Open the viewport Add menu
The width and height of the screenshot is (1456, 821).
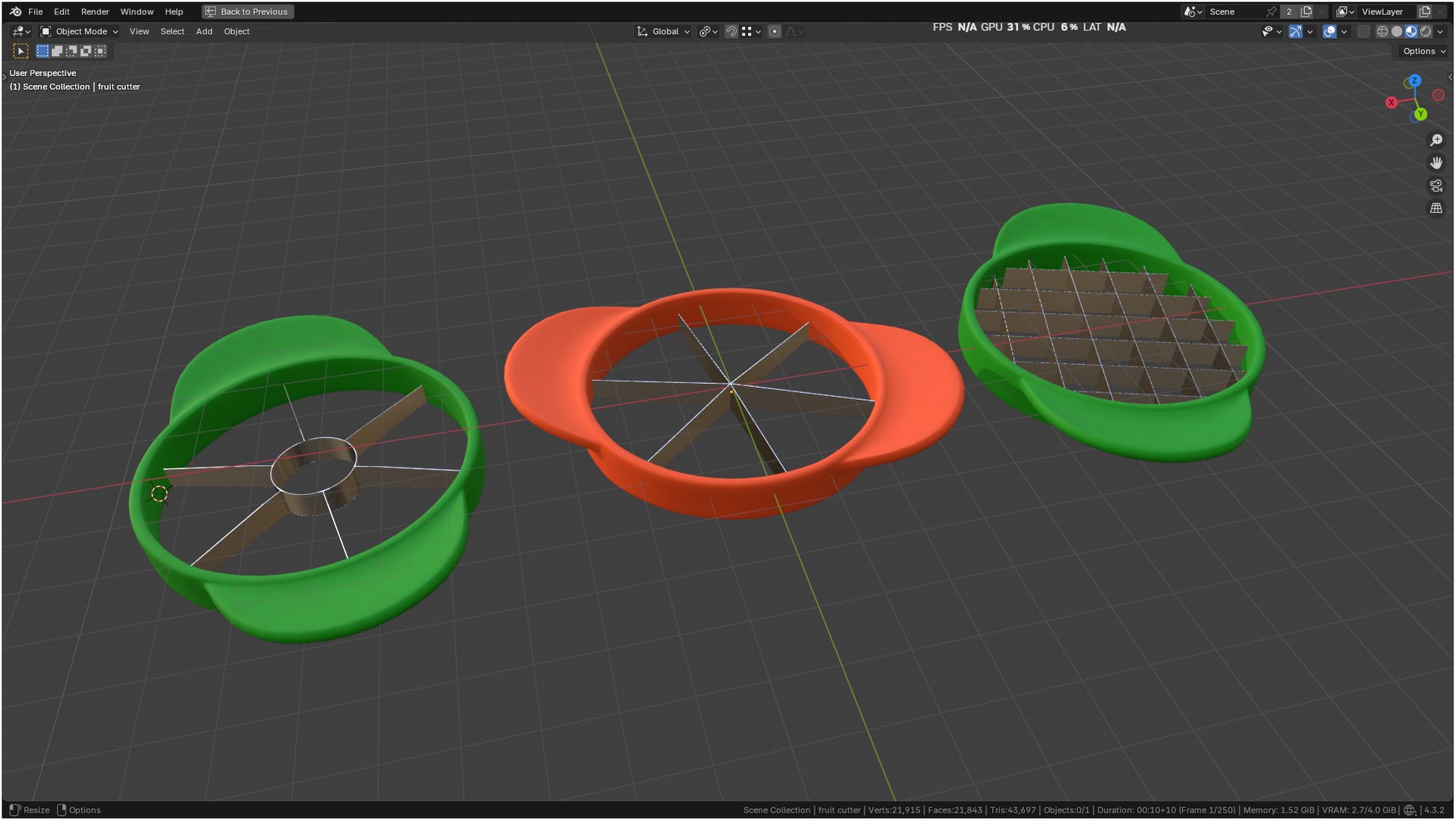(205, 31)
